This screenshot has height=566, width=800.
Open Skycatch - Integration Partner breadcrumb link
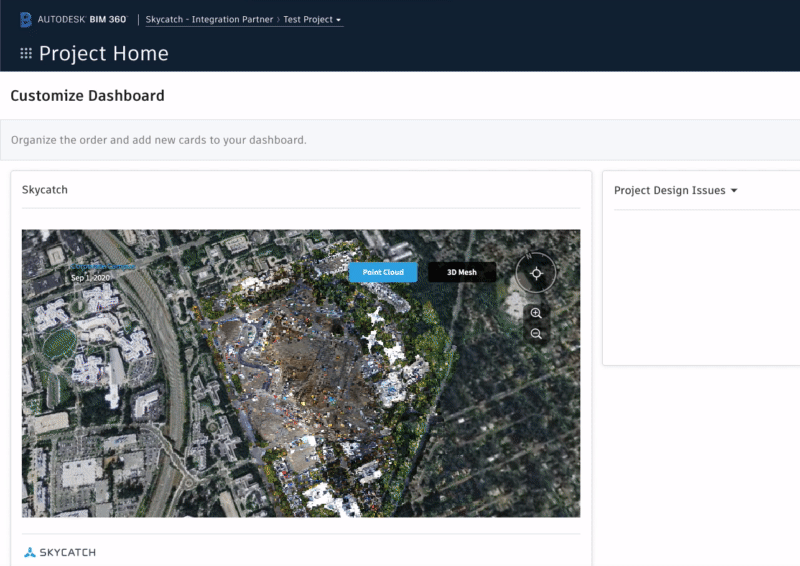(209, 19)
